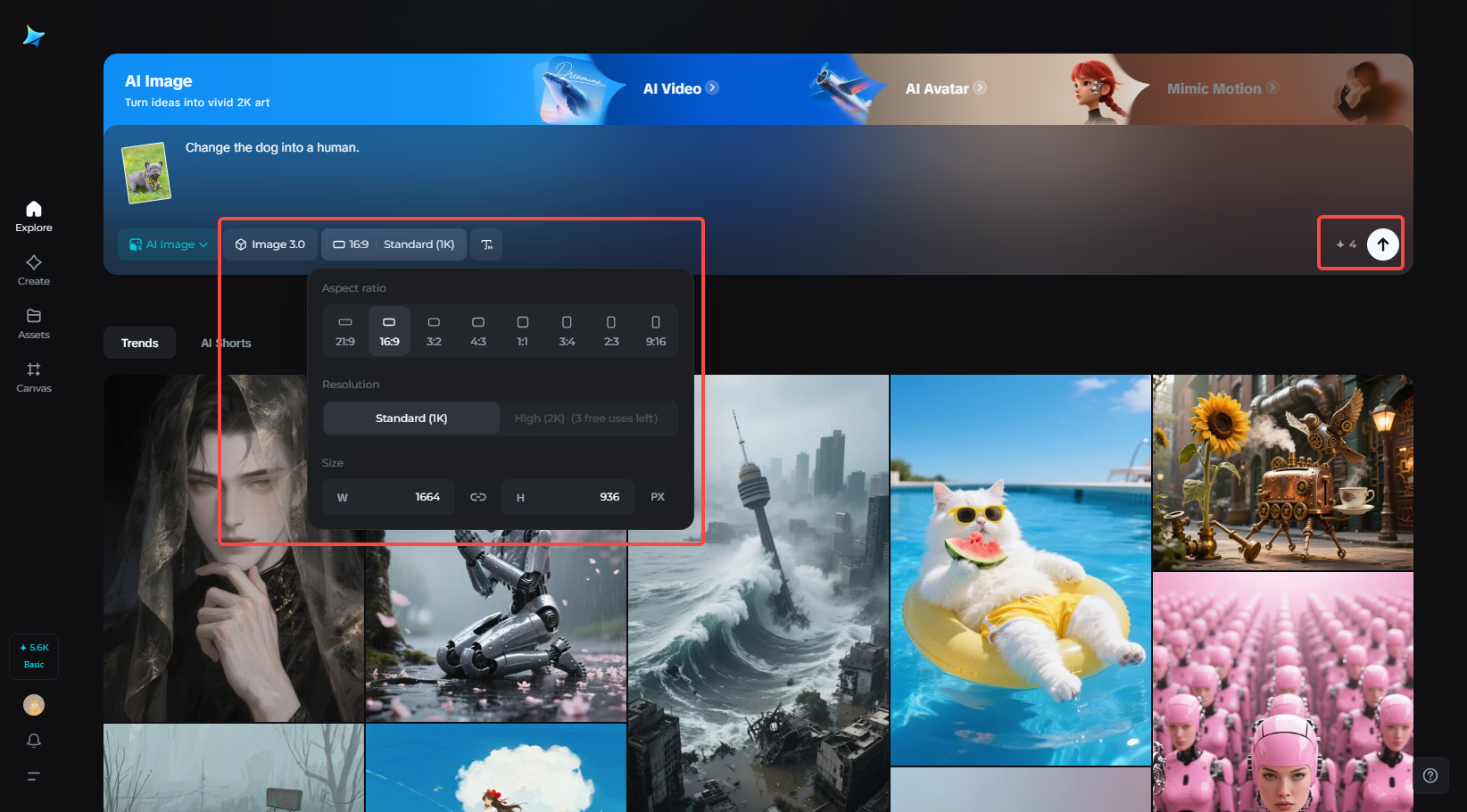
Task: View notifications bell
Action: [34, 741]
